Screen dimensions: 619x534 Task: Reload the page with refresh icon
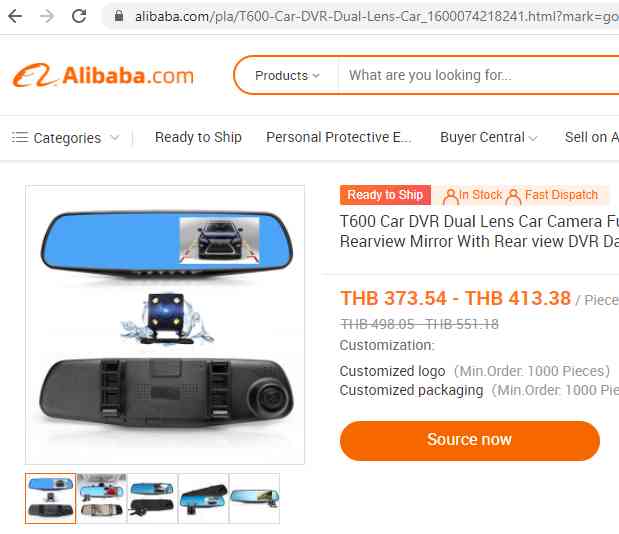[x=79, y=16]
